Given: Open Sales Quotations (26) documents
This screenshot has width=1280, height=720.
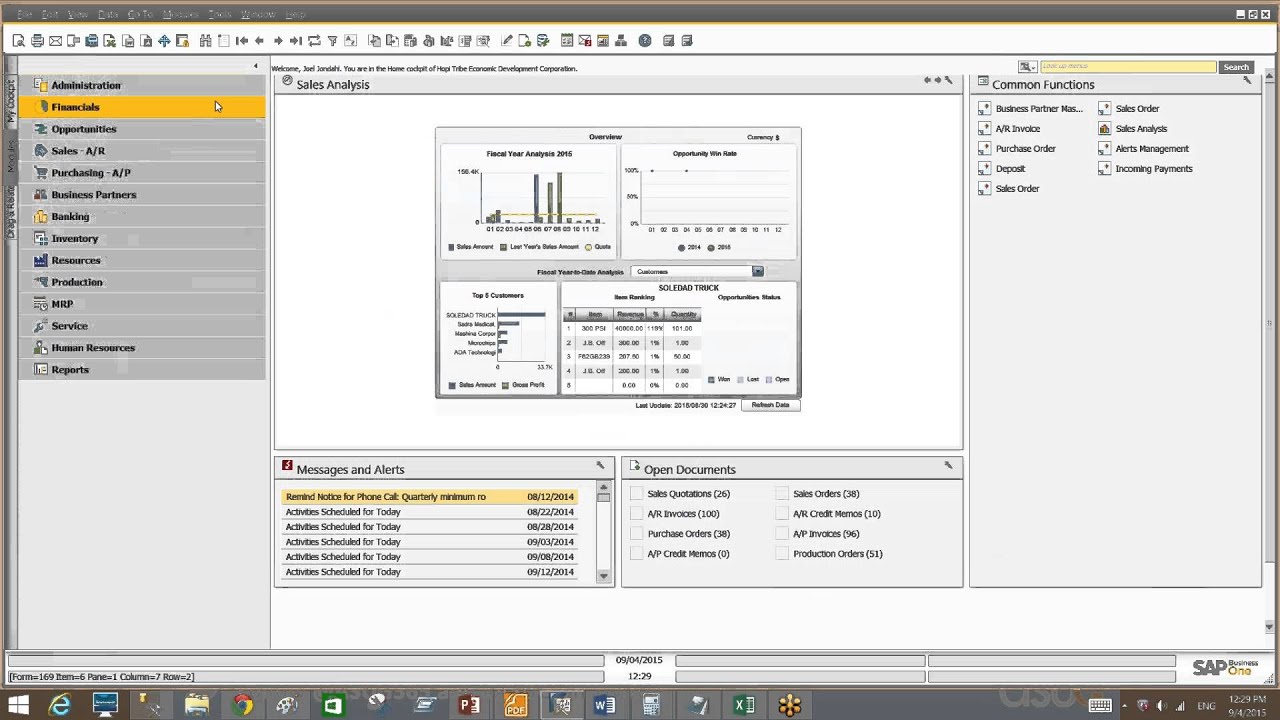Looking at the screenshot, I should 688,494.
